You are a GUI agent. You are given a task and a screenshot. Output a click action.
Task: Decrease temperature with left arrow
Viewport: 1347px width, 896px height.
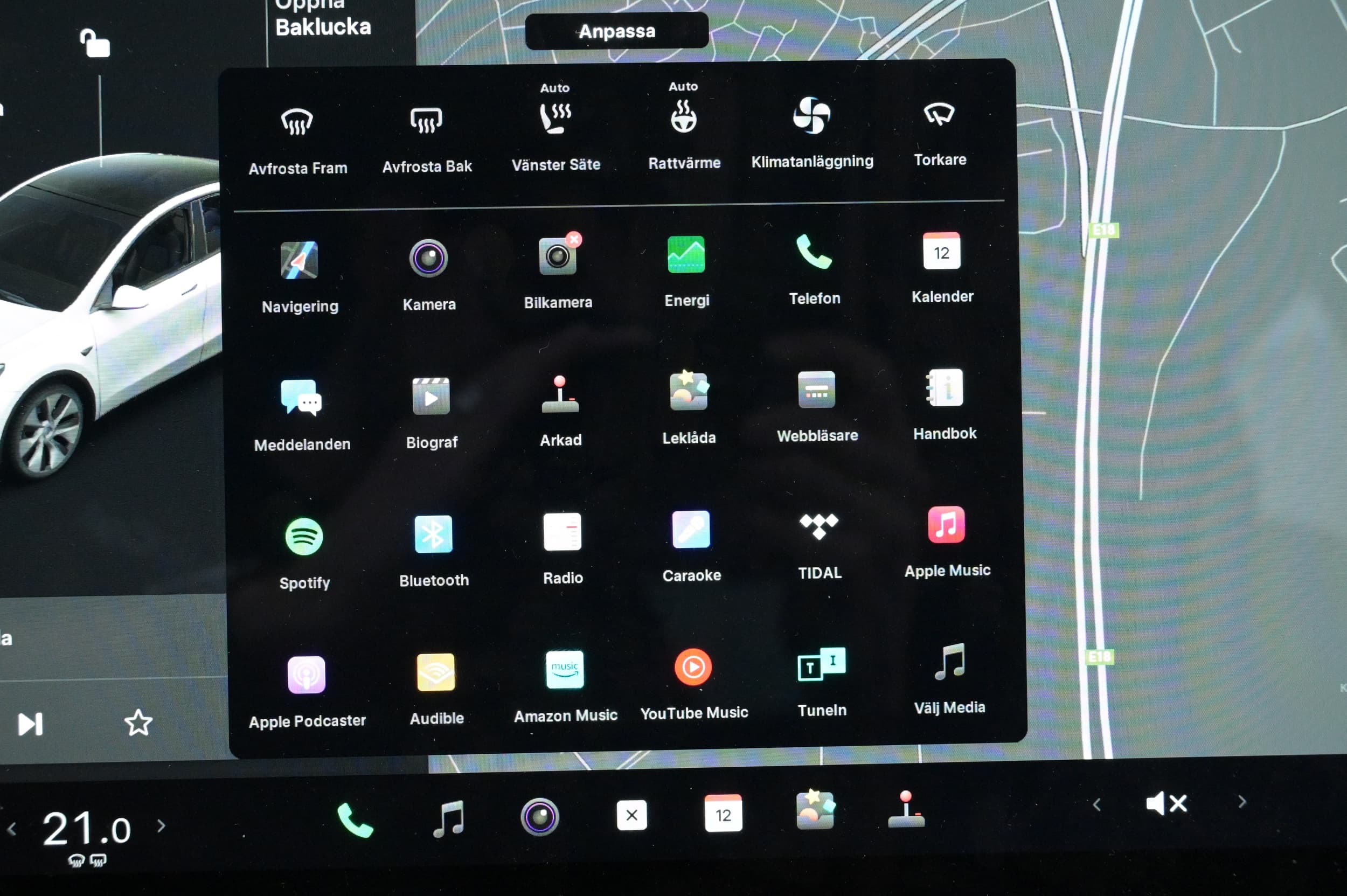[12, 829]
